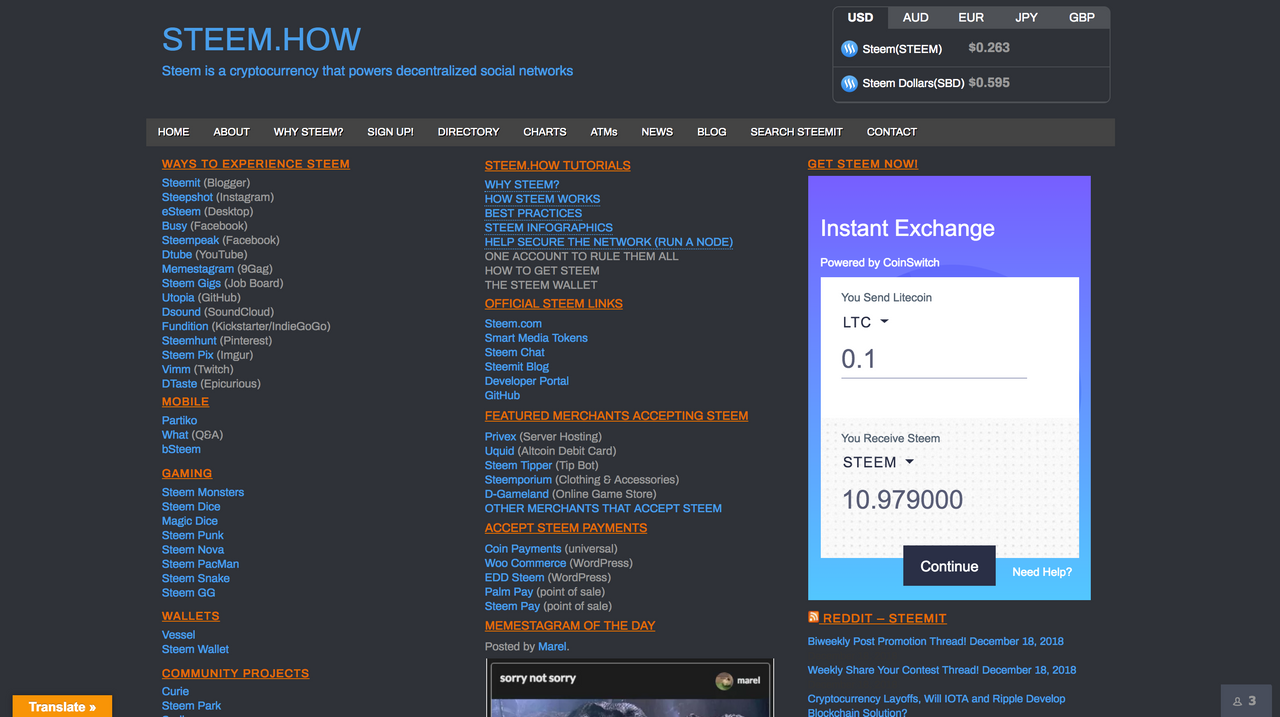Screen dimensions: 1280x717
Task: Open the Memestagram sorry not sorry post image
Action: point(630,689)
